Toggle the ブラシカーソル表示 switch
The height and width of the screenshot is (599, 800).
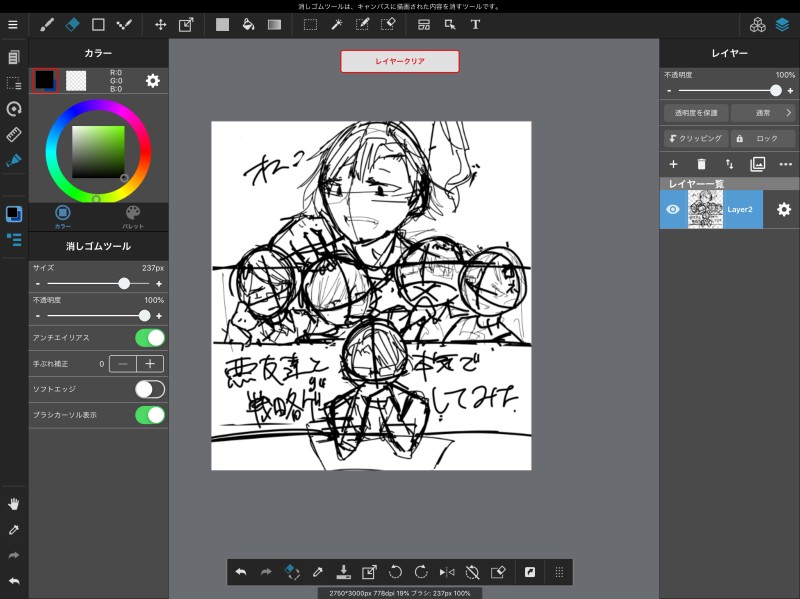coord(150,415)
